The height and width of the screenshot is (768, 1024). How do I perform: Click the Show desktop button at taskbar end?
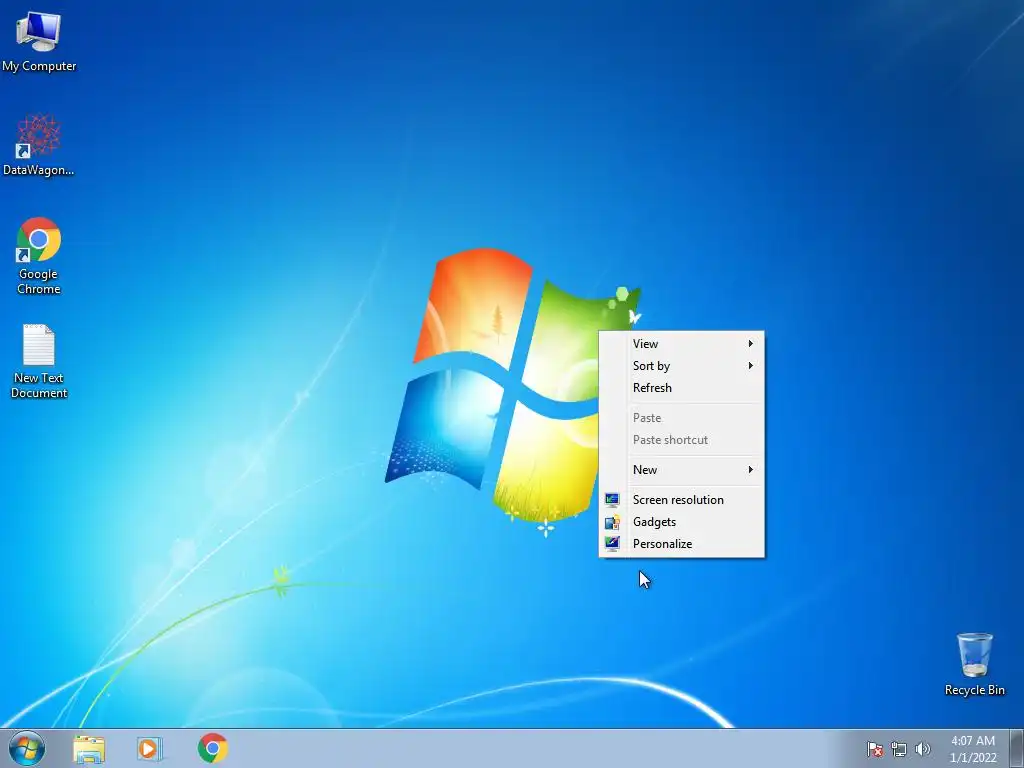click(1017, 748)
